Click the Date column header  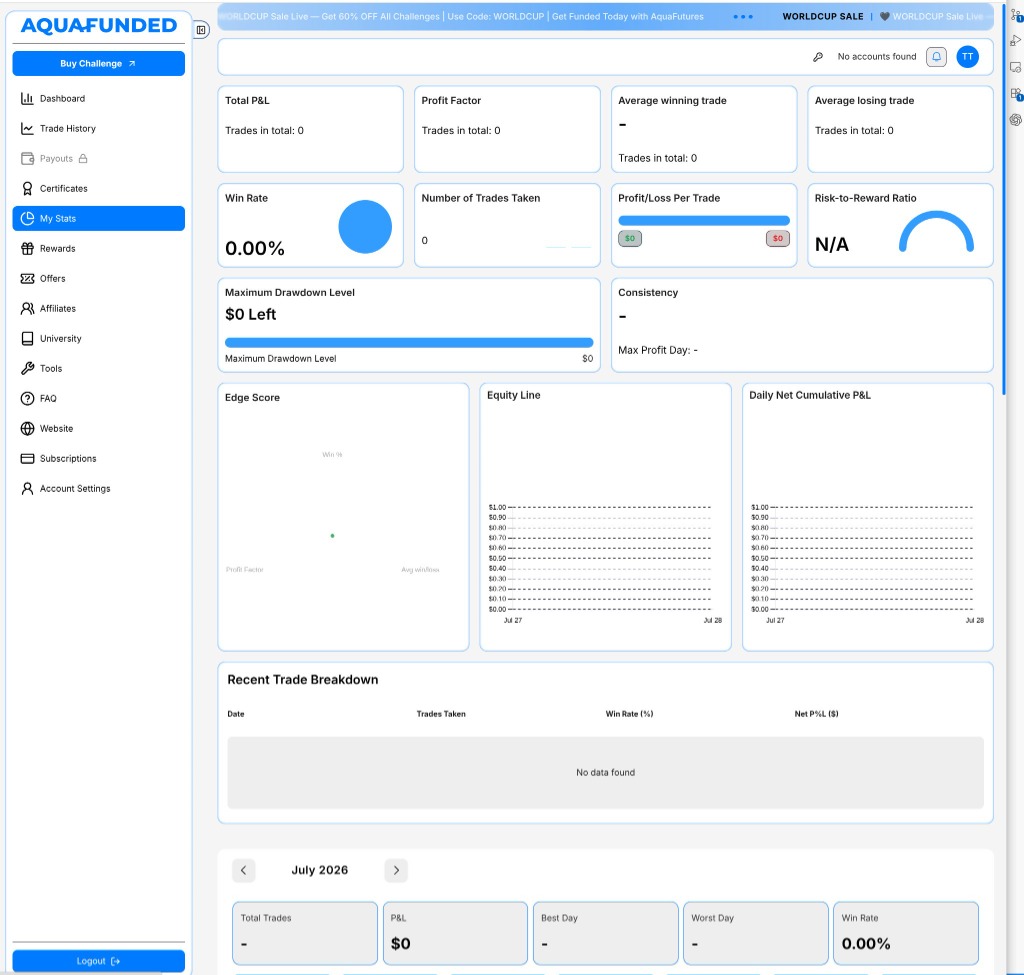pos(236,714)
